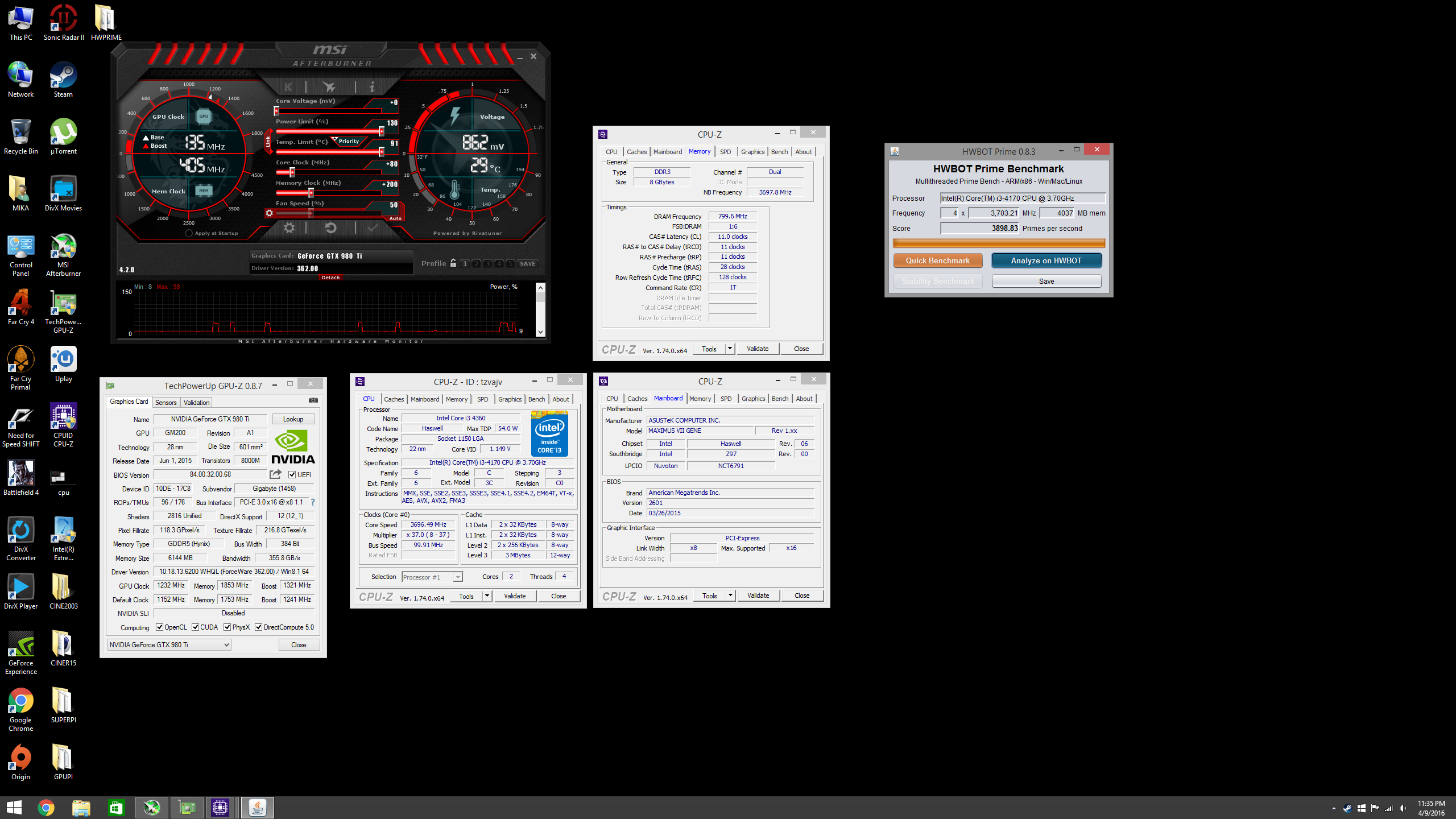Open the Uplay desktop icon
This screenshot has height=819, width=1456.
coord(63,364)
